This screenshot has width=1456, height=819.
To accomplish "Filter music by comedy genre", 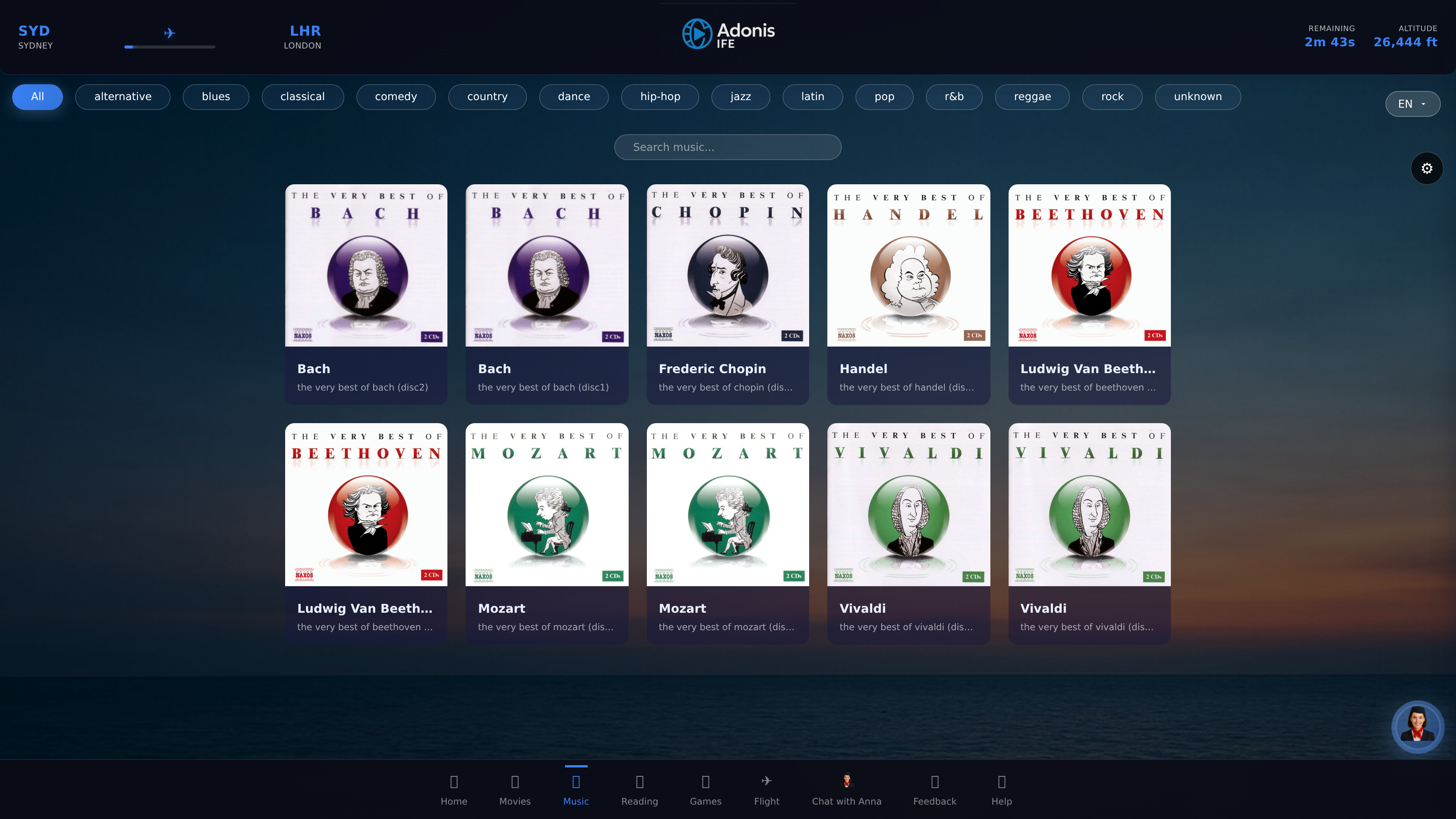I will (395, 97).
